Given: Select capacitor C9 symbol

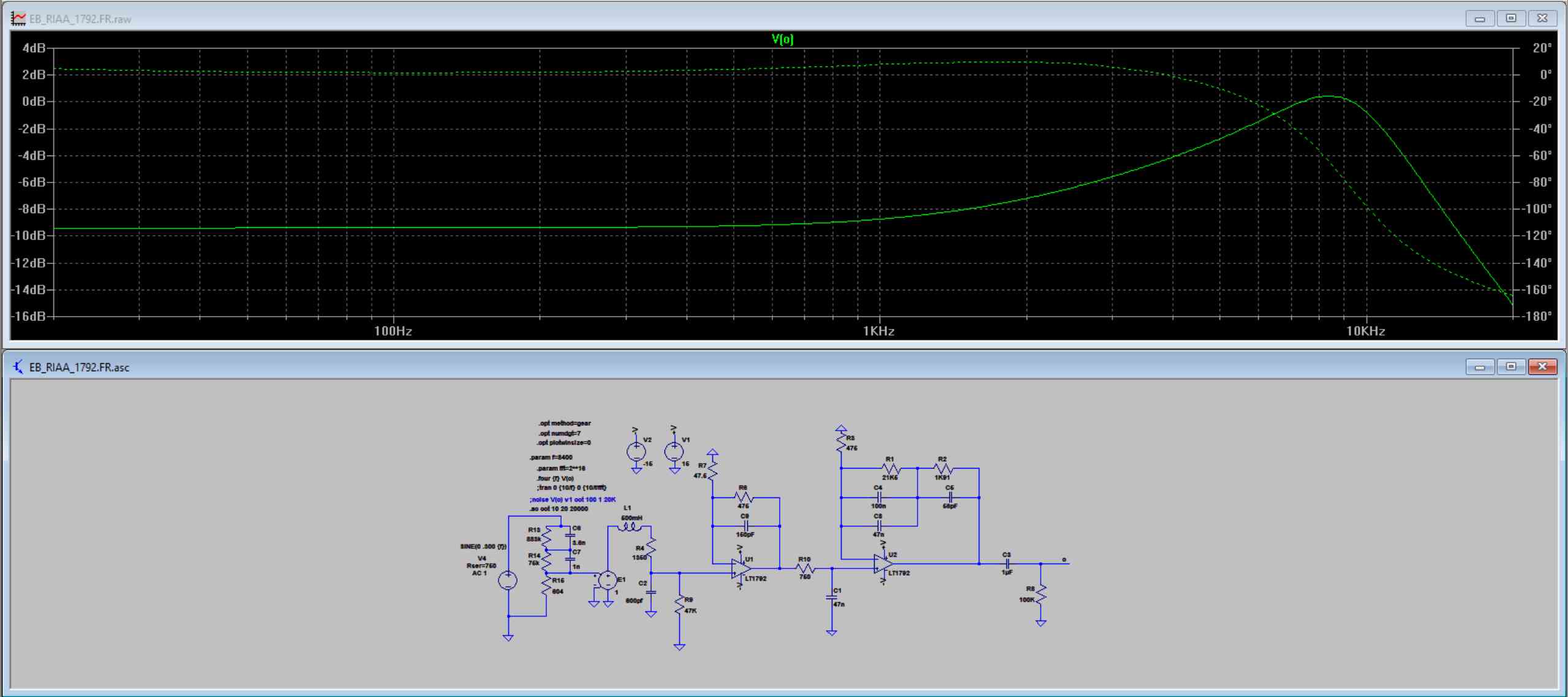Looking at the screenshot, I should (x=746, y=526).
